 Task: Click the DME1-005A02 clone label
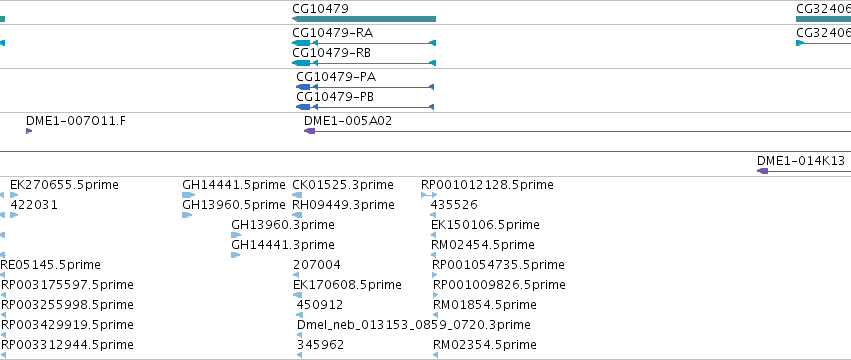[348, 121]
